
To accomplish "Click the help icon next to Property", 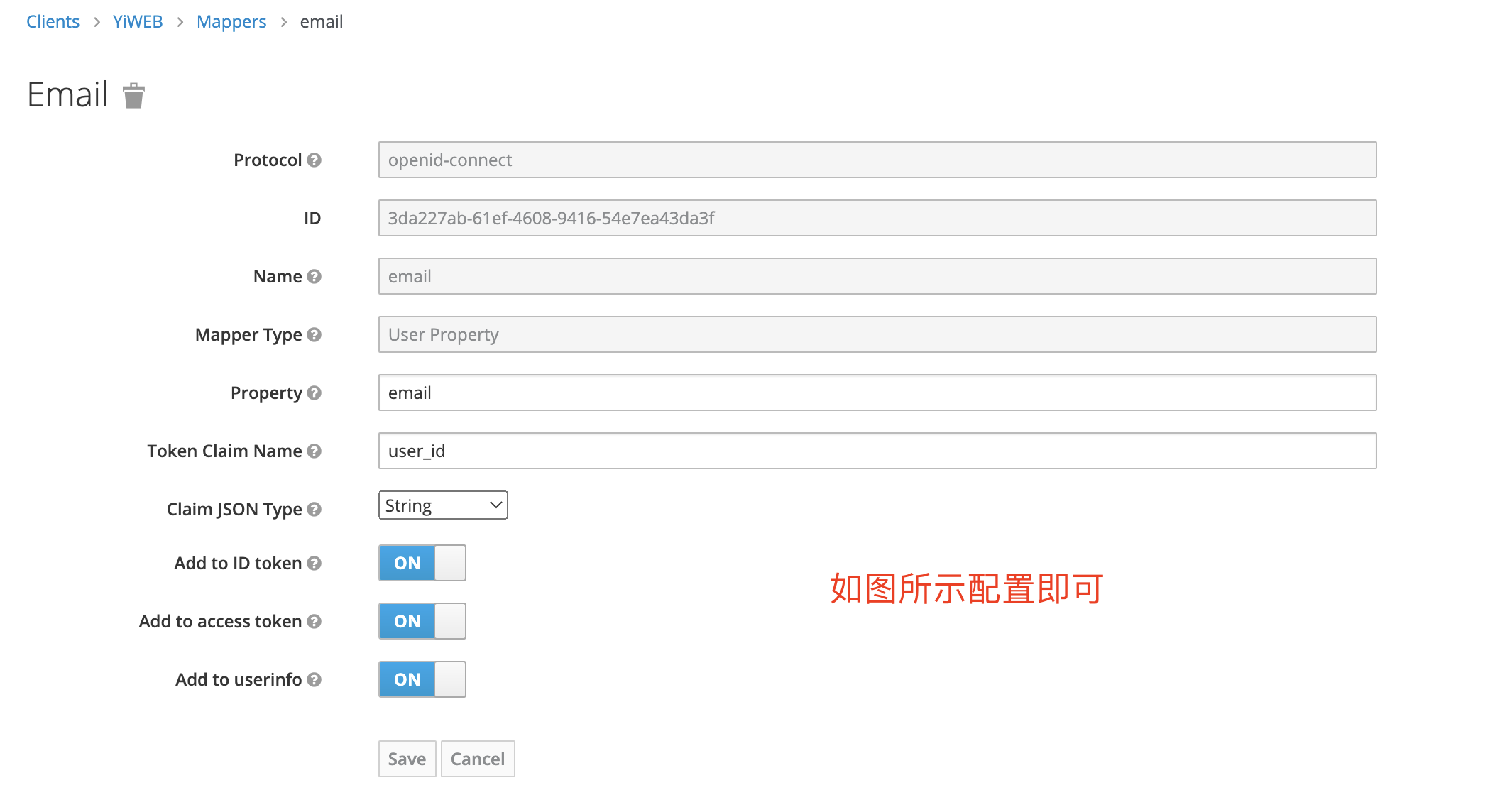I will [314, 393].
